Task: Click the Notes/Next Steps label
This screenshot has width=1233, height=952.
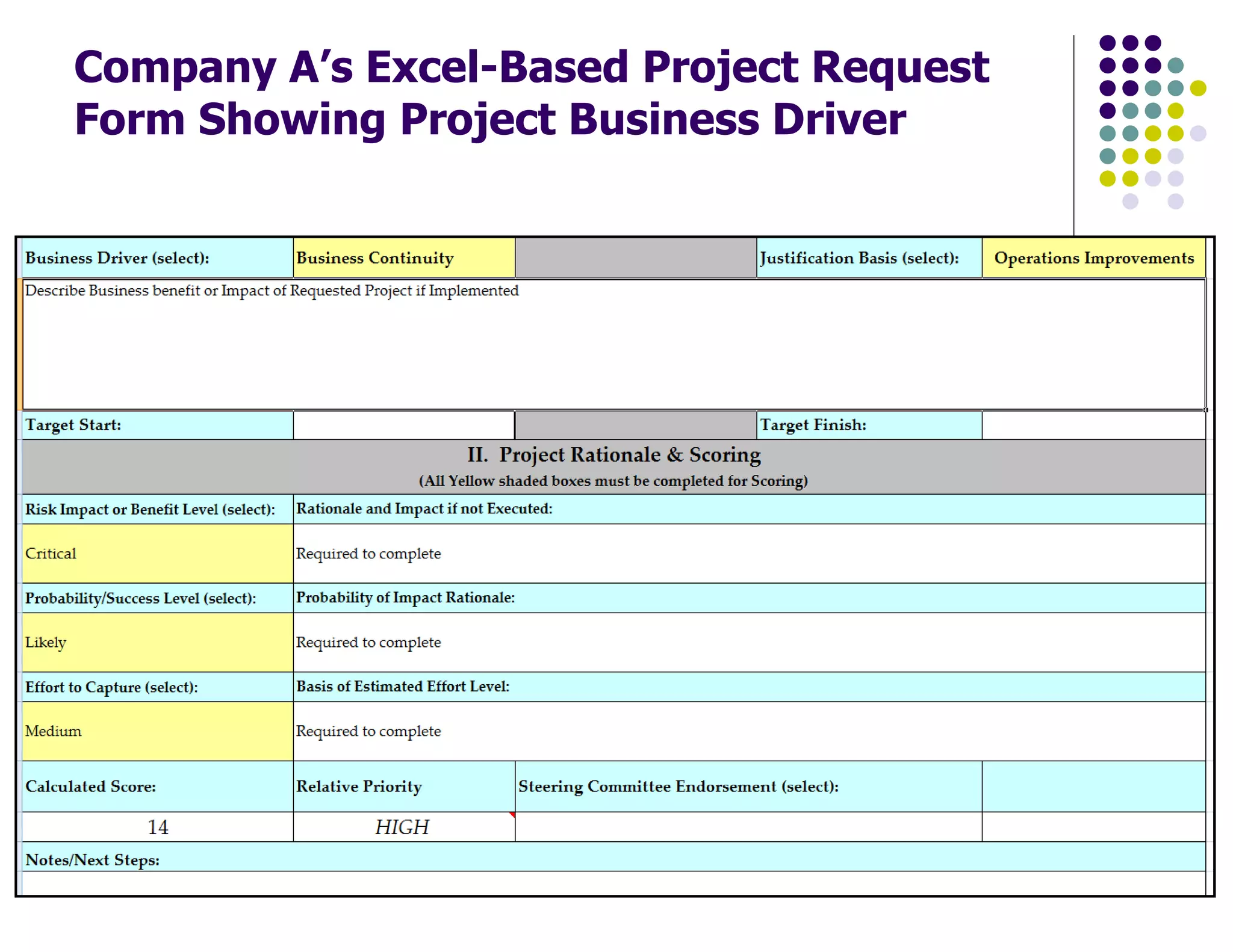Action: tap(92, 861)
